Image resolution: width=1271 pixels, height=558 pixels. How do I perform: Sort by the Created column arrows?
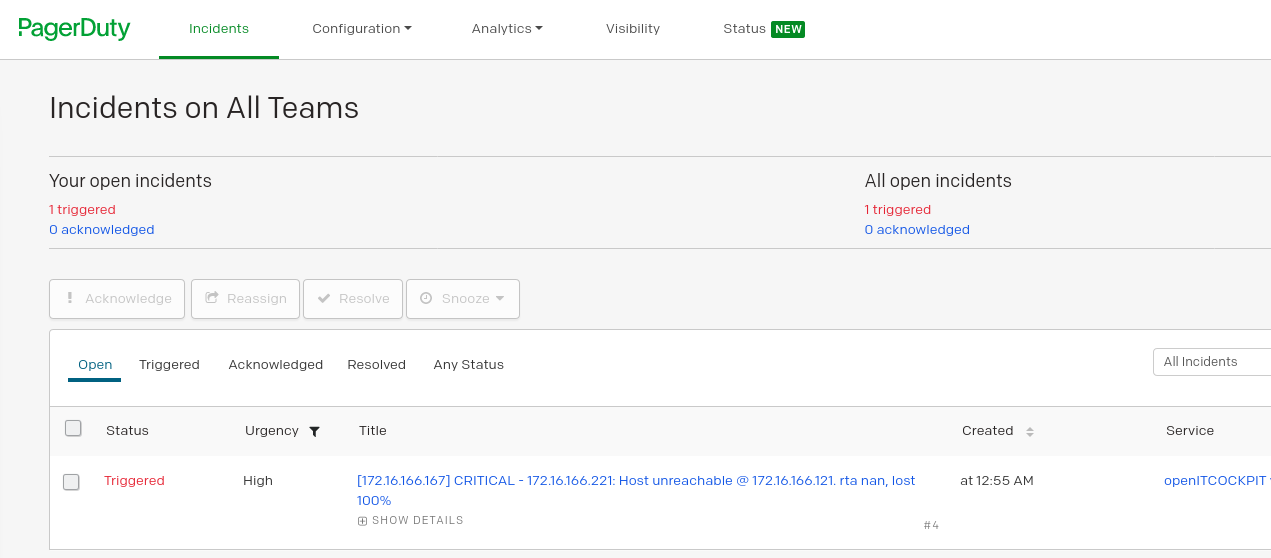[1029, 432]
